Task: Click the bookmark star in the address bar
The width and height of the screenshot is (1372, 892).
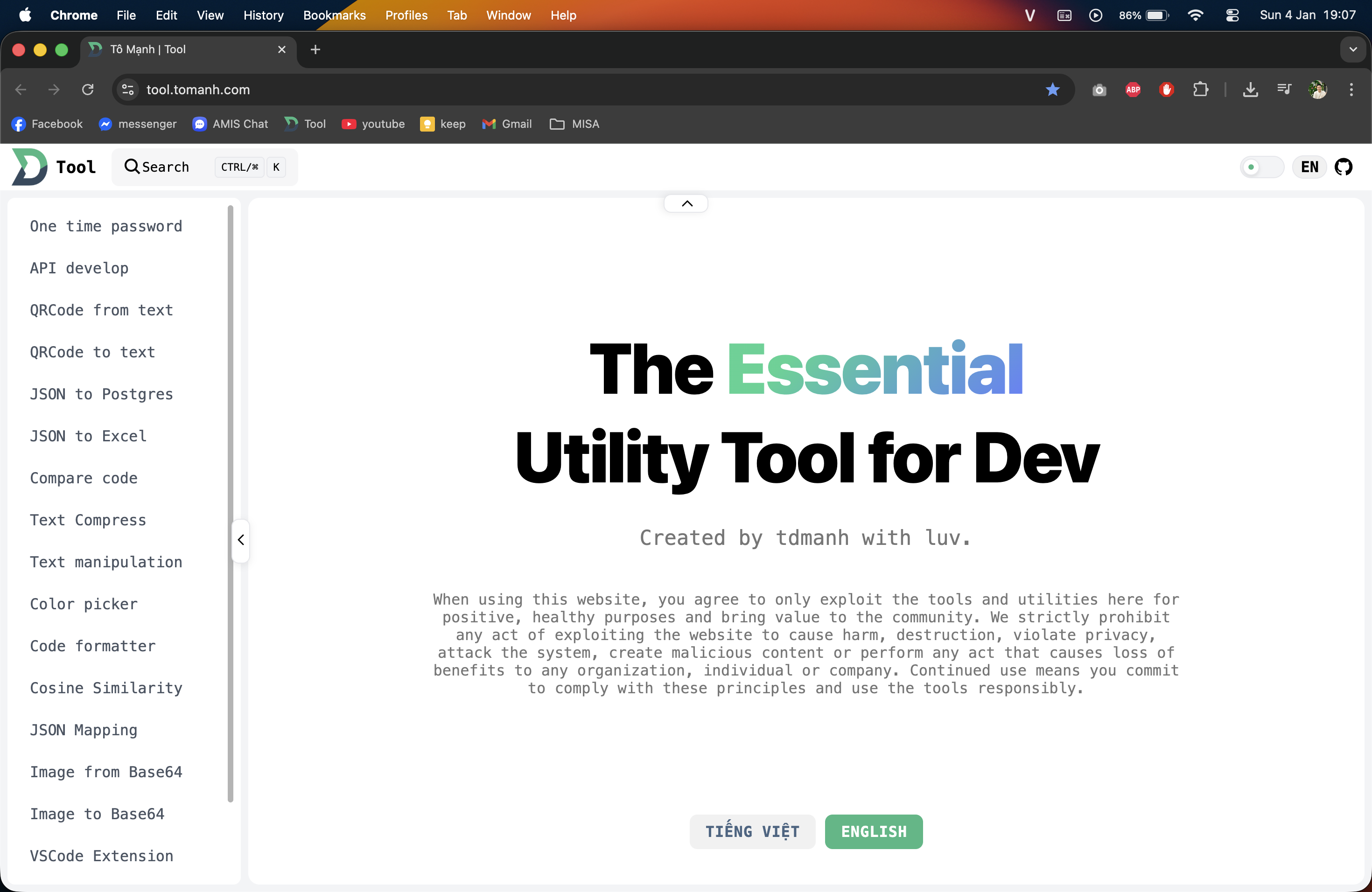Action: 1053,90
